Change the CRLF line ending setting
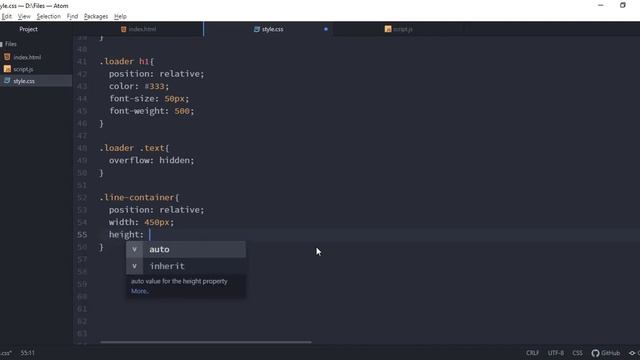This screenshot has width=640, height=360. (532, 353)
